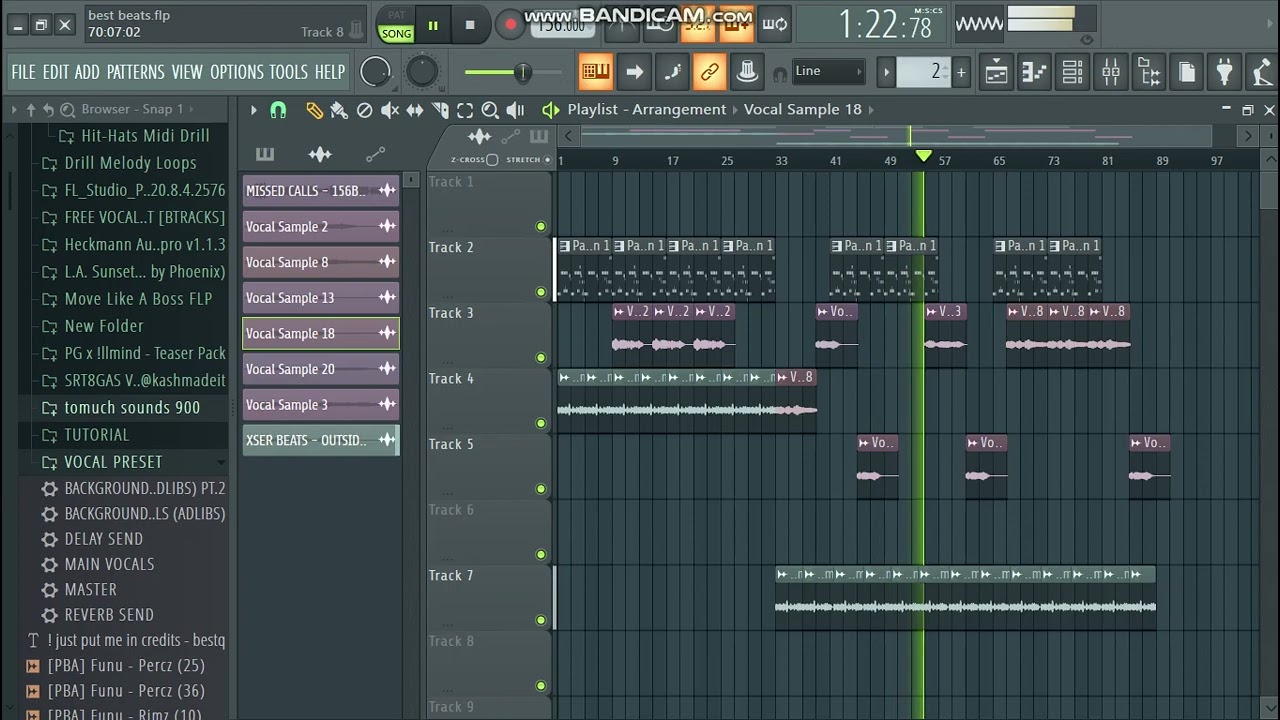Open the Vocal Sample 18 breadcrumb arrow

(x=871, y=109)
